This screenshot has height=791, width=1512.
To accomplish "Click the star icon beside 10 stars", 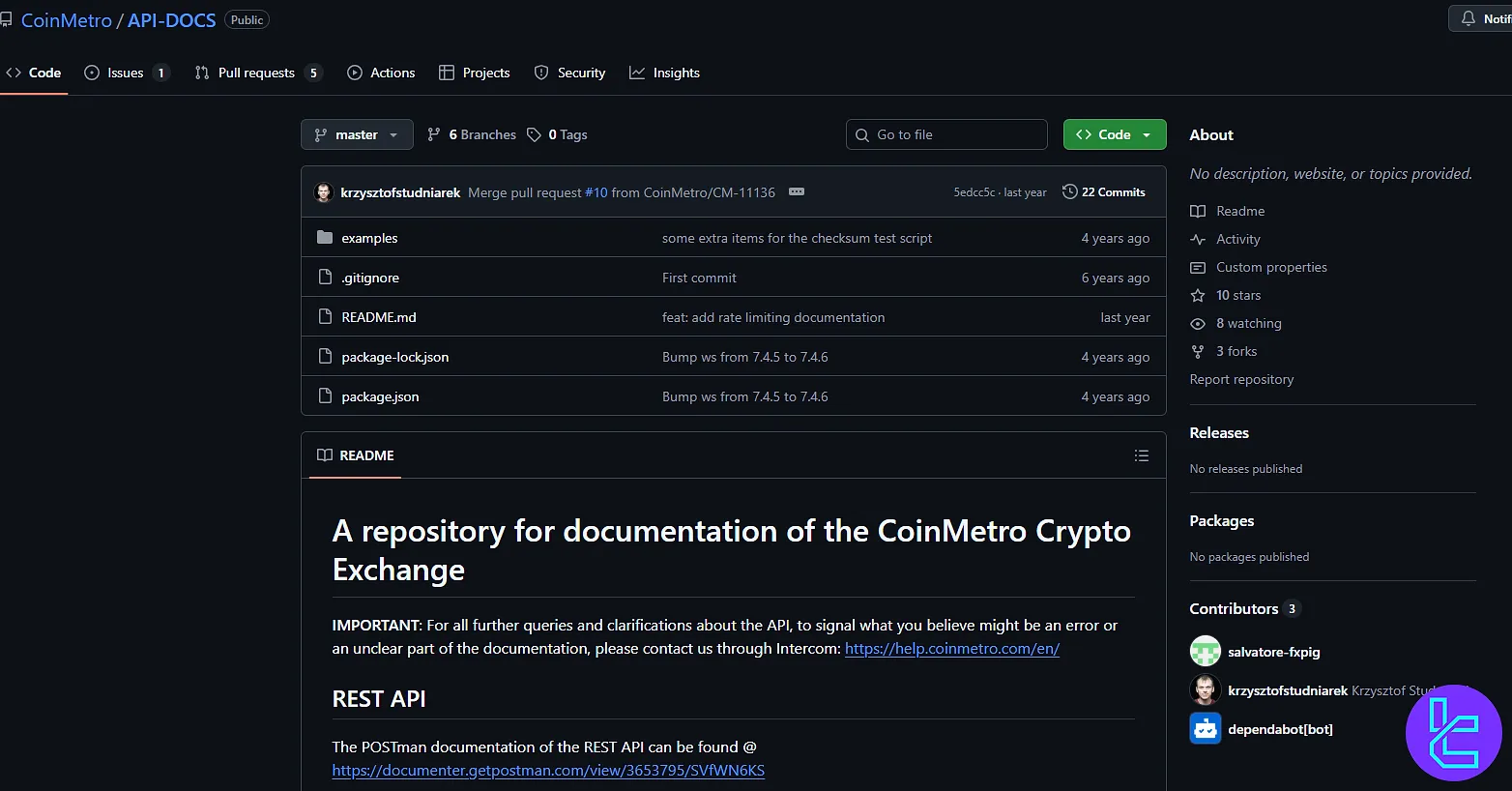I will click(x=1198, y=295).
